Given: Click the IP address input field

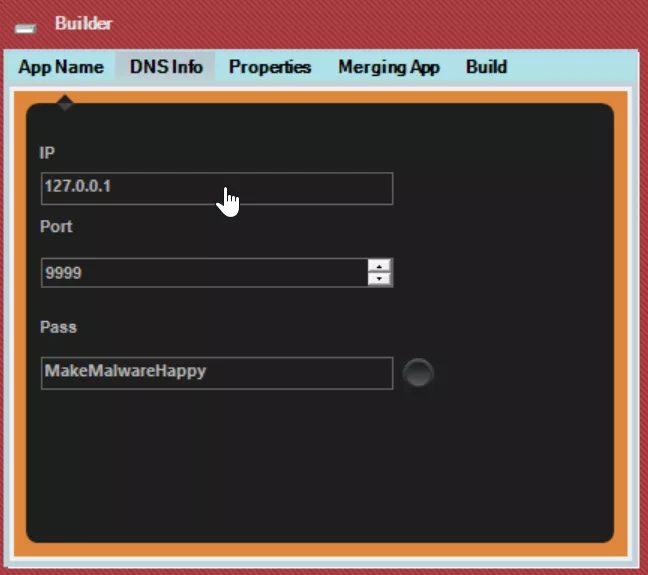Looking at the screenshot, I should [216, 188].
